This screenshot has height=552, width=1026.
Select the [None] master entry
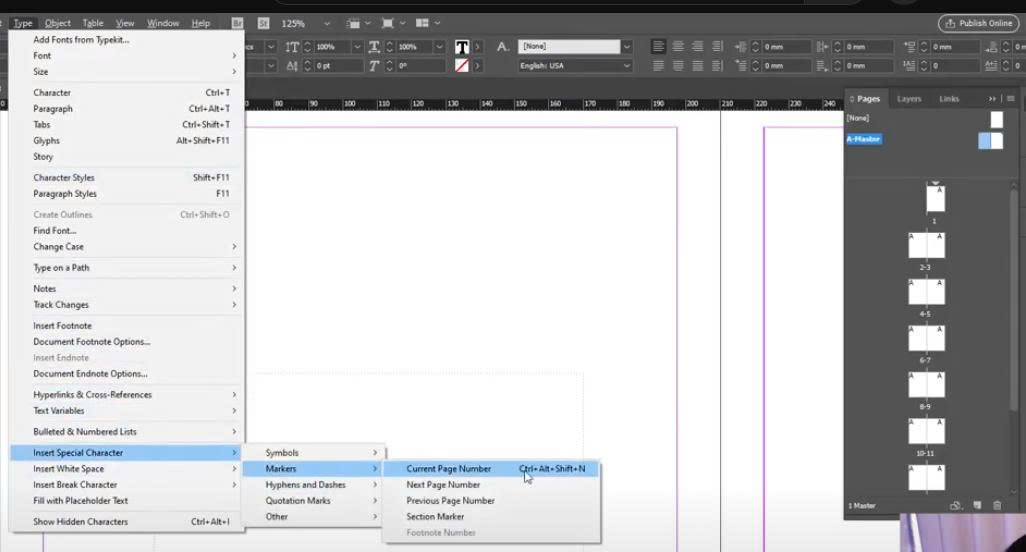(858, 118)
